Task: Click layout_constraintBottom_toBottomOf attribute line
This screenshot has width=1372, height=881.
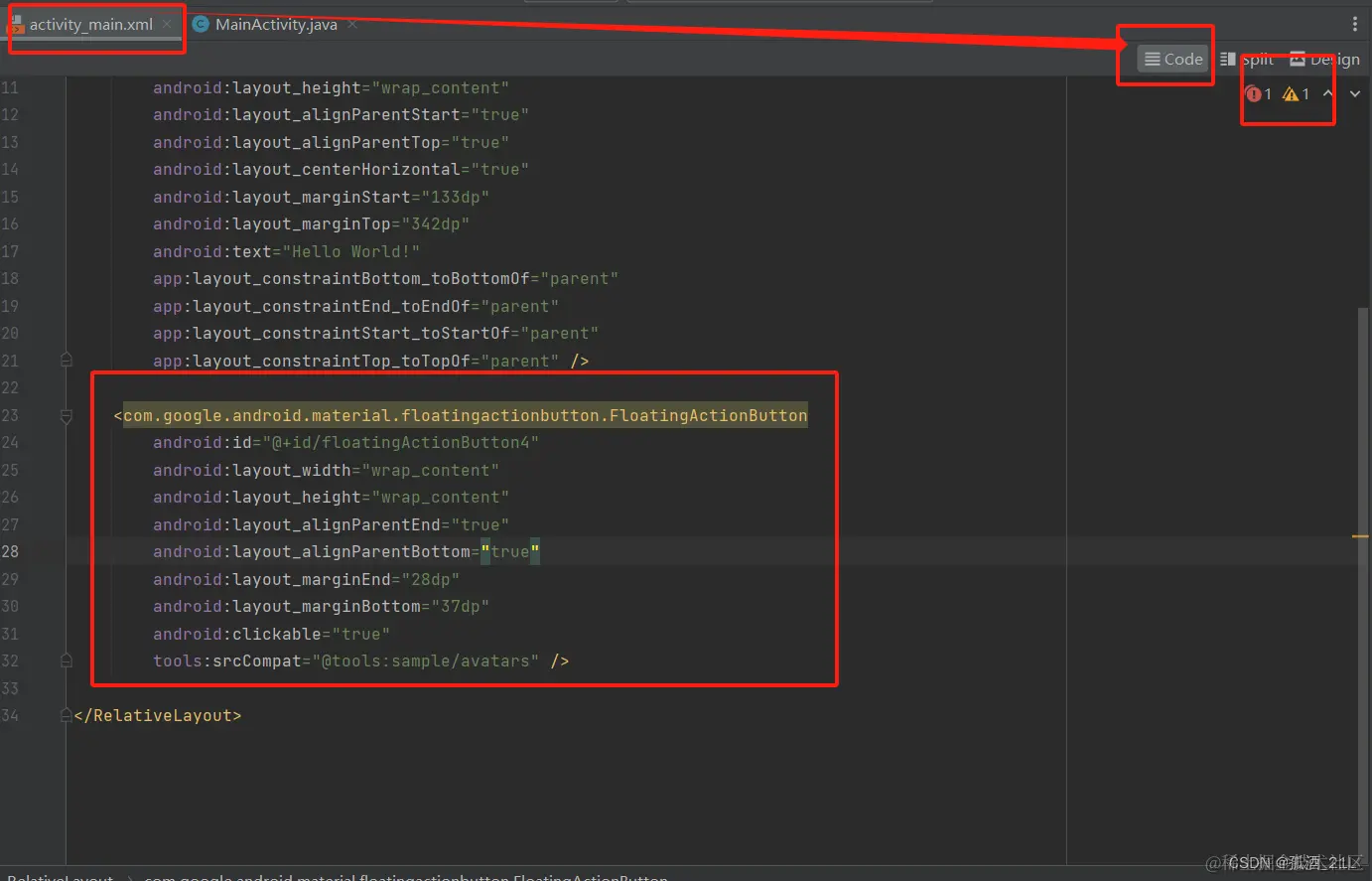Action: click(385, 279)
